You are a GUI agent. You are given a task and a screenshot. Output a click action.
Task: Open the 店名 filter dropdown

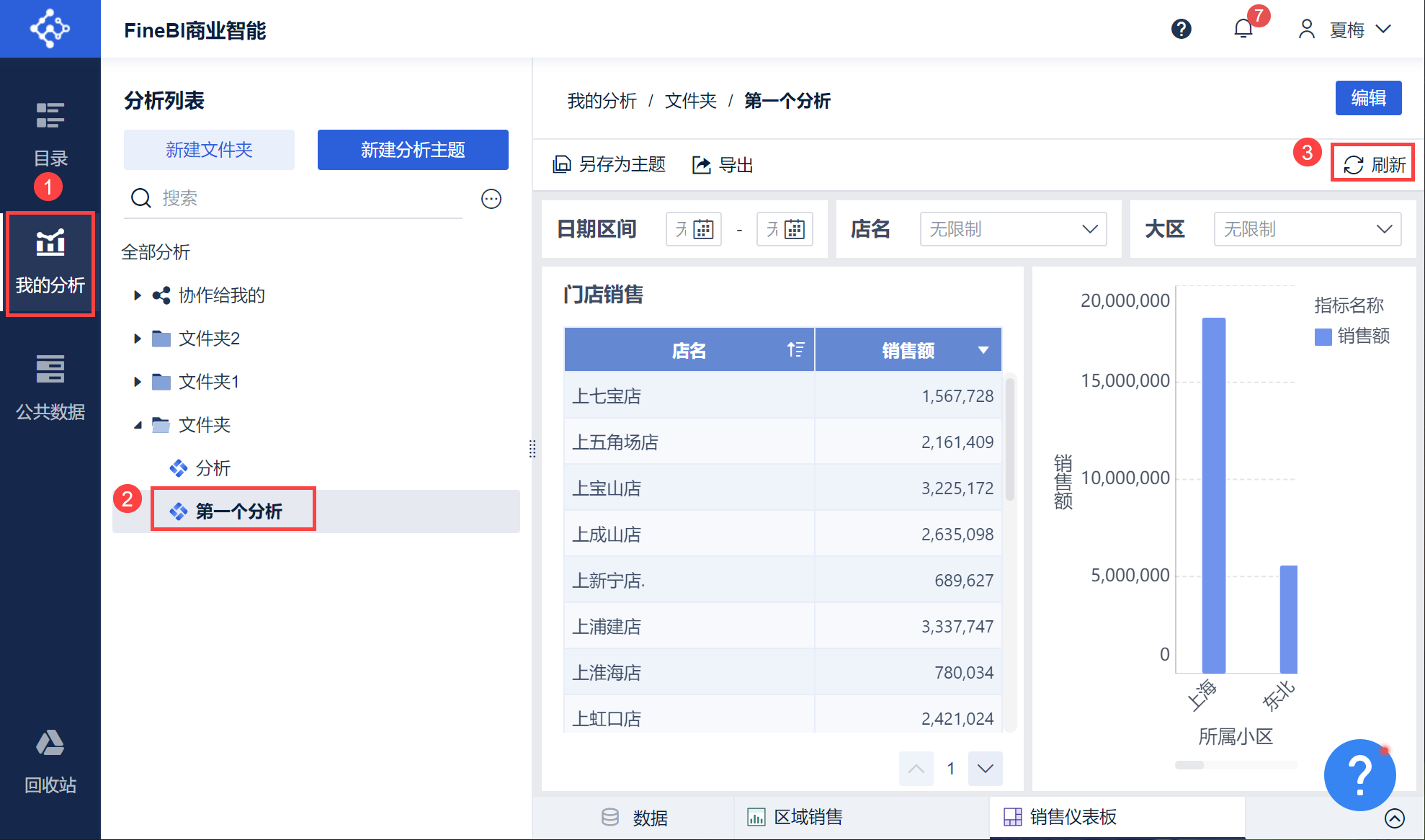click(x=1012, y=230)
